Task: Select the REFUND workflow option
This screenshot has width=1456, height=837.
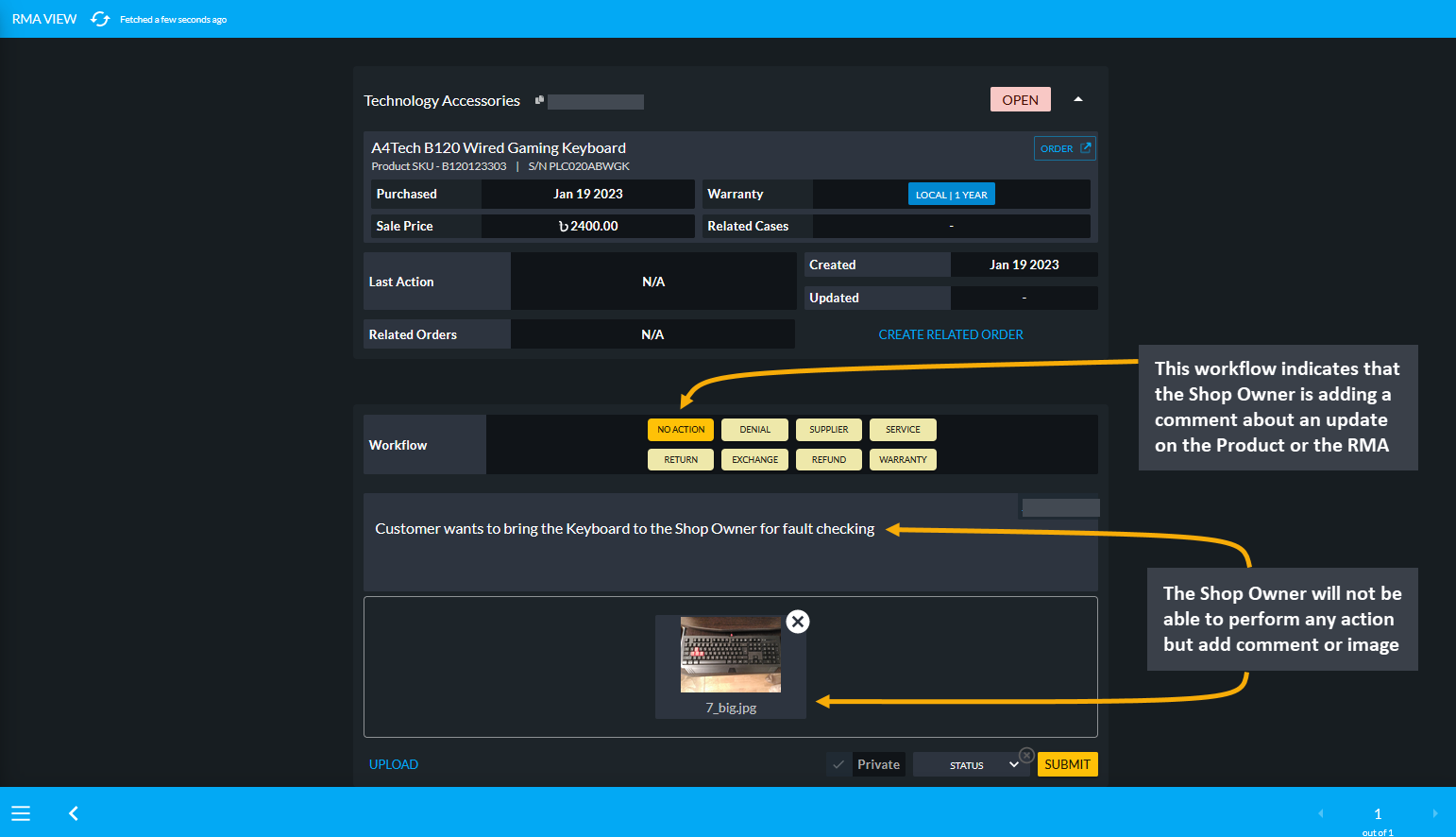Action: click(828, 459)
